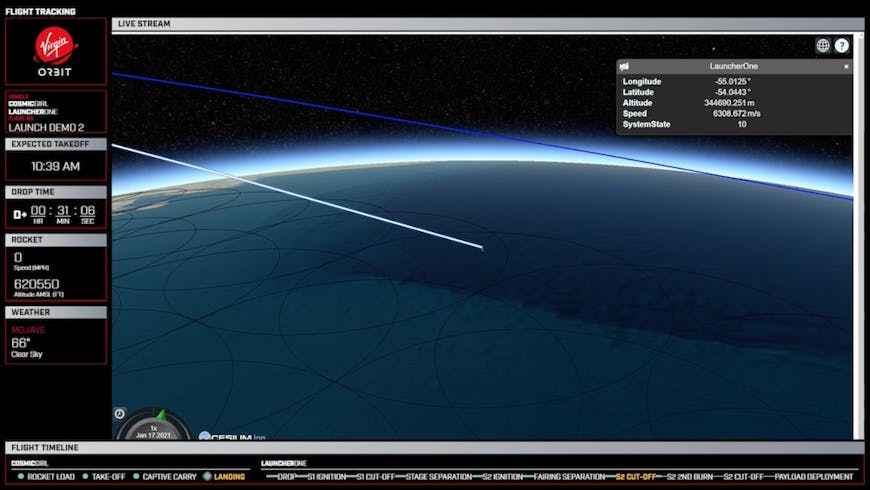The width and height of the screenshot is (870, 490).
Task: Click the LIVE STREAM panel header
Action: (488, 24)
